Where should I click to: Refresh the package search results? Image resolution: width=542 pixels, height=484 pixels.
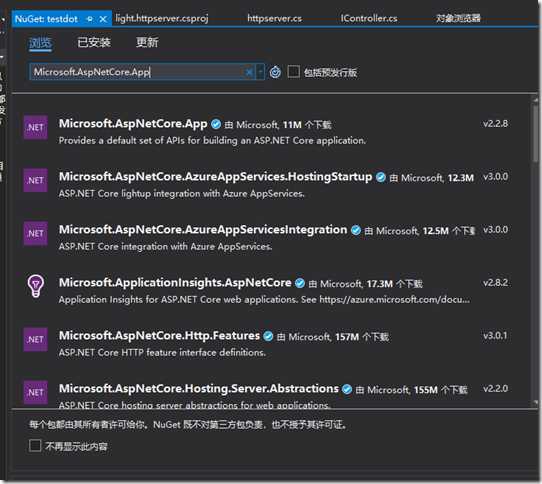point(275,72)
